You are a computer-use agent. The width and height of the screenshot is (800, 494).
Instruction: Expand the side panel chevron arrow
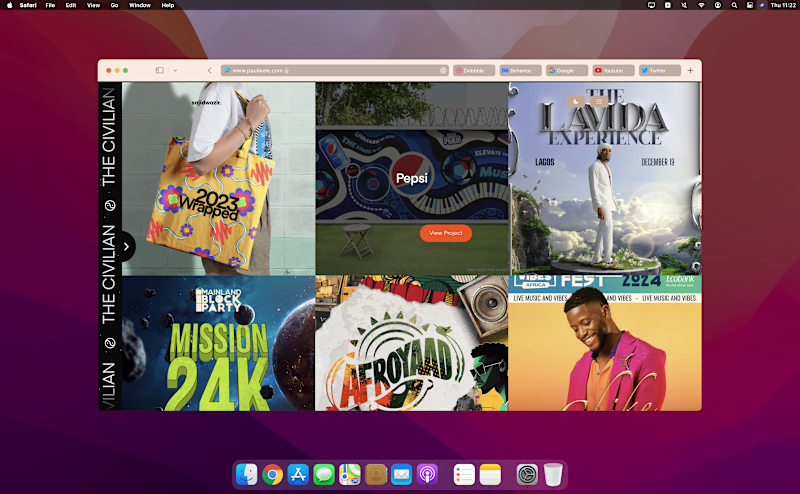pyautogui.click(x=126, y=247)
